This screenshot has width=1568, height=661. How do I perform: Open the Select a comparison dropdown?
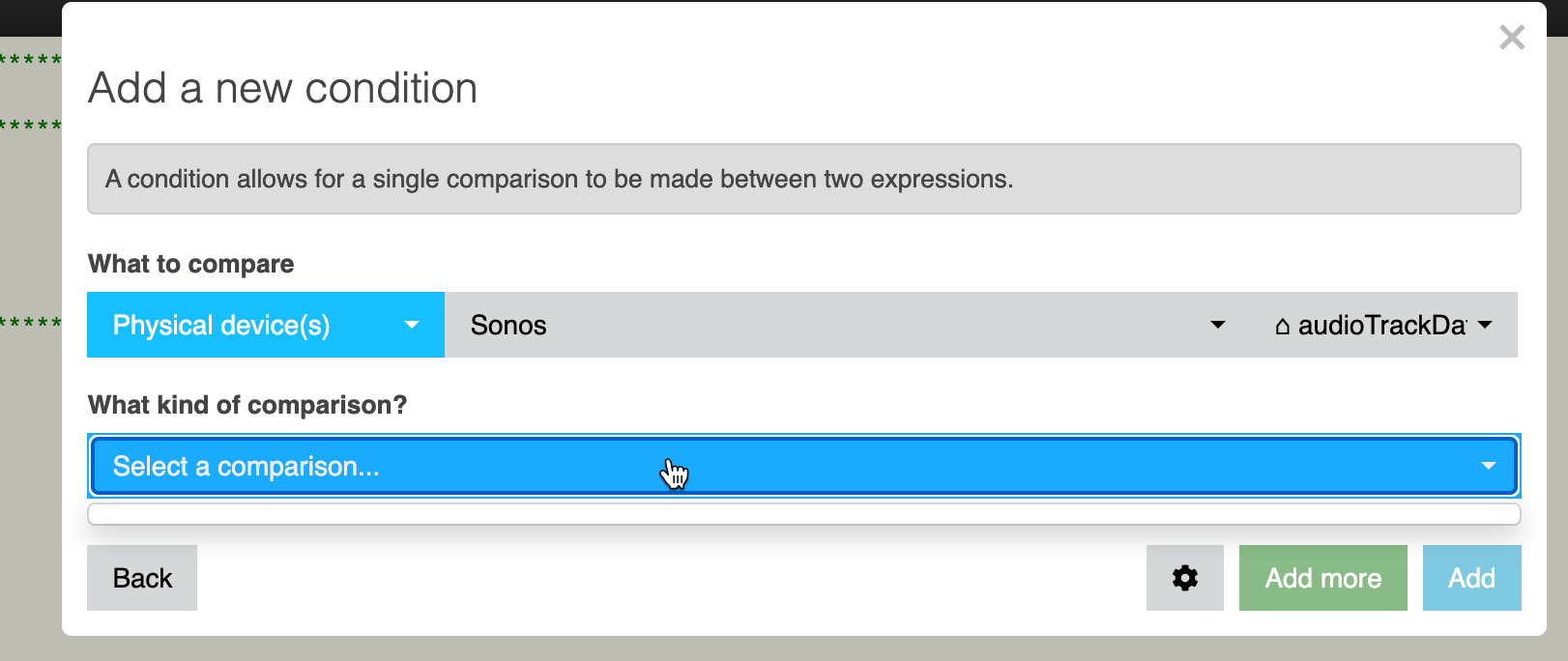[804, 466]
